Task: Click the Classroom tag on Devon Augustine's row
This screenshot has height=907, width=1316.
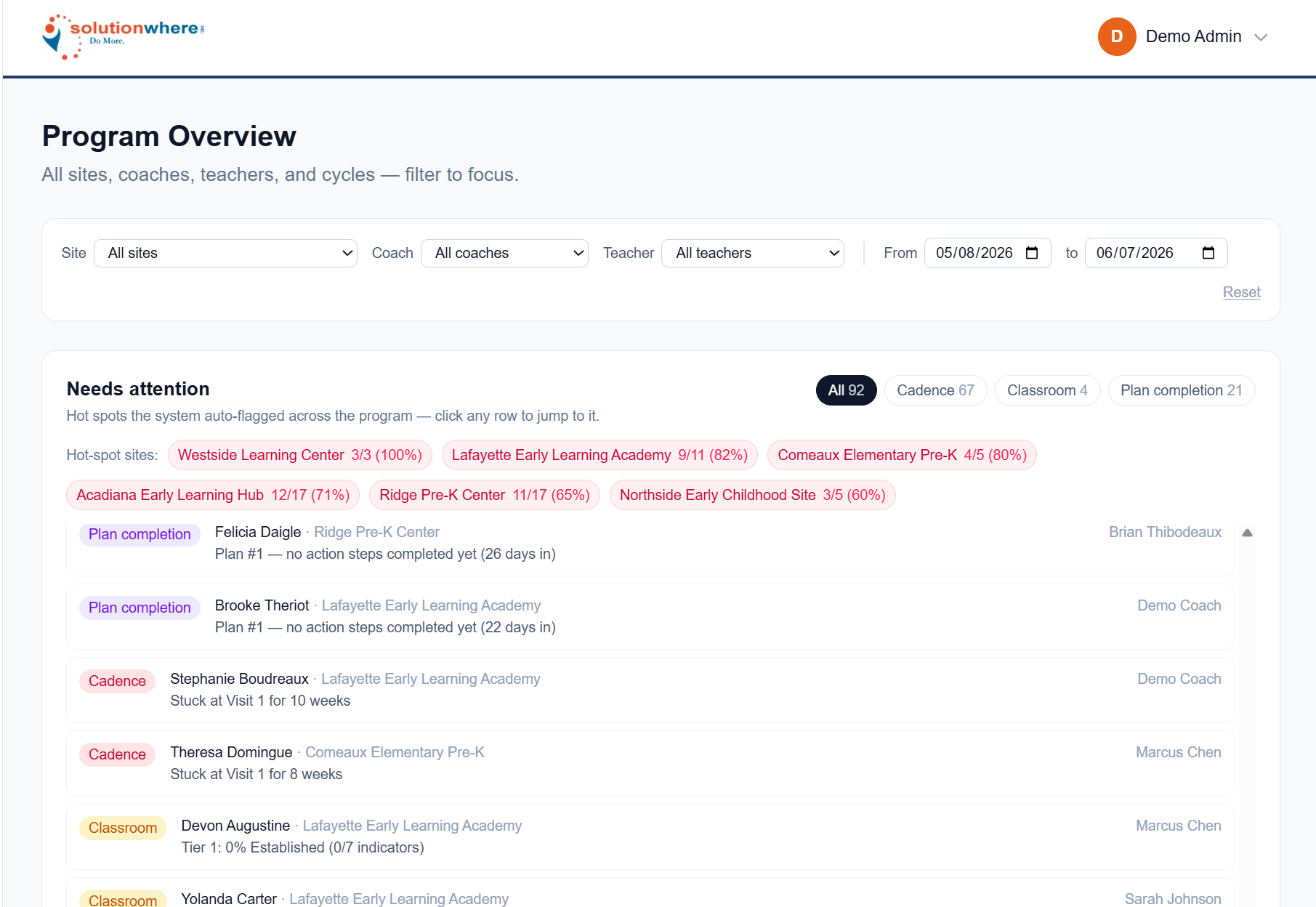Action: click(x=123, y=828)
